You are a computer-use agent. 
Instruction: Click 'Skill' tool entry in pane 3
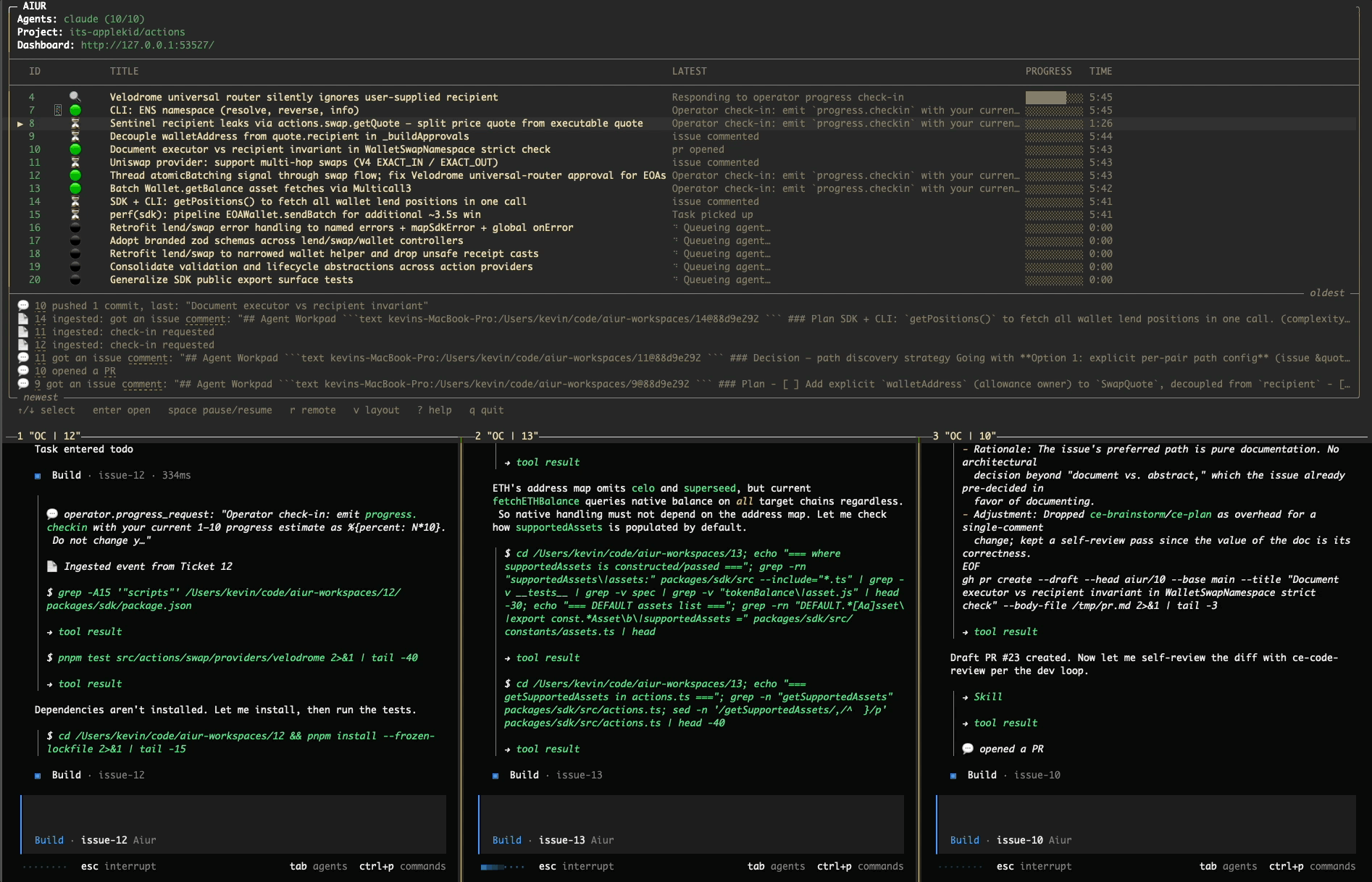(988, 697)
